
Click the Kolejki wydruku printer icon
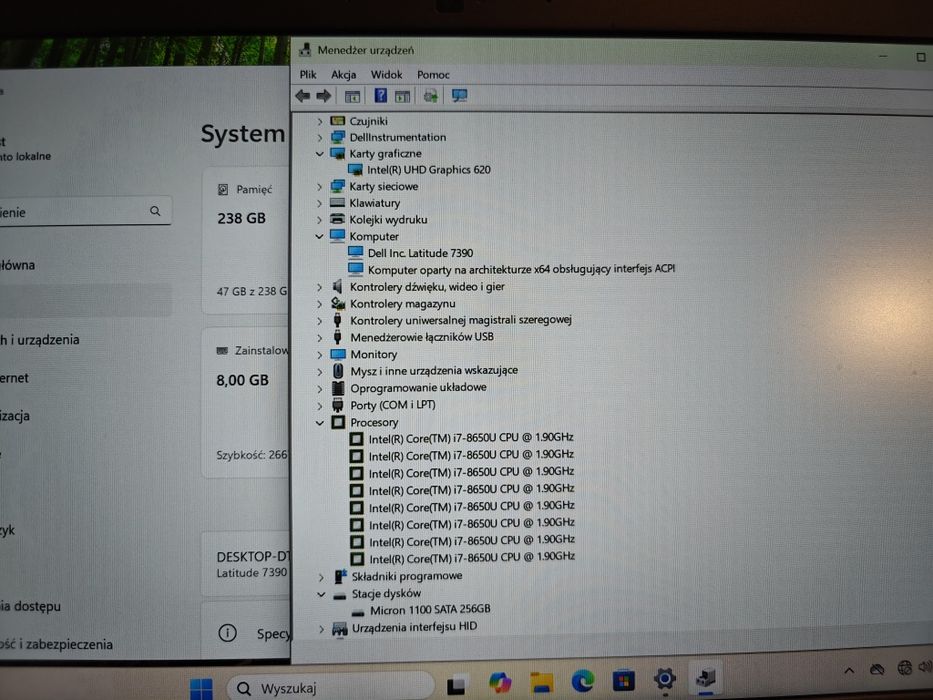click(x=337, y=219)
